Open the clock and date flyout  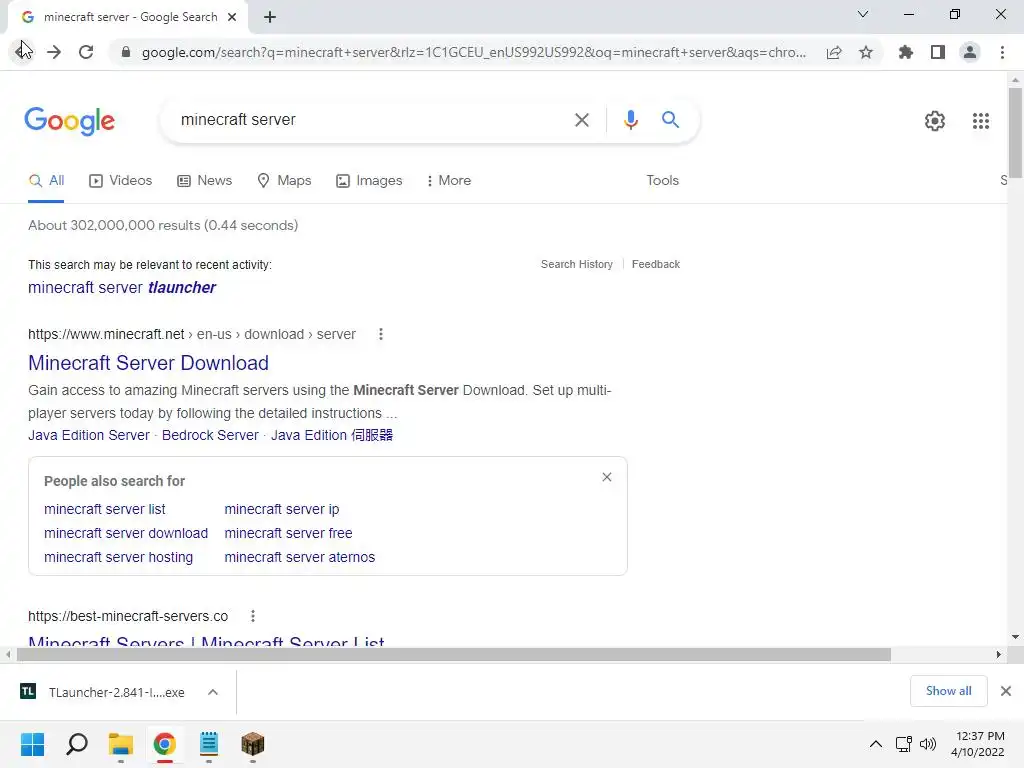click(978, 744)
